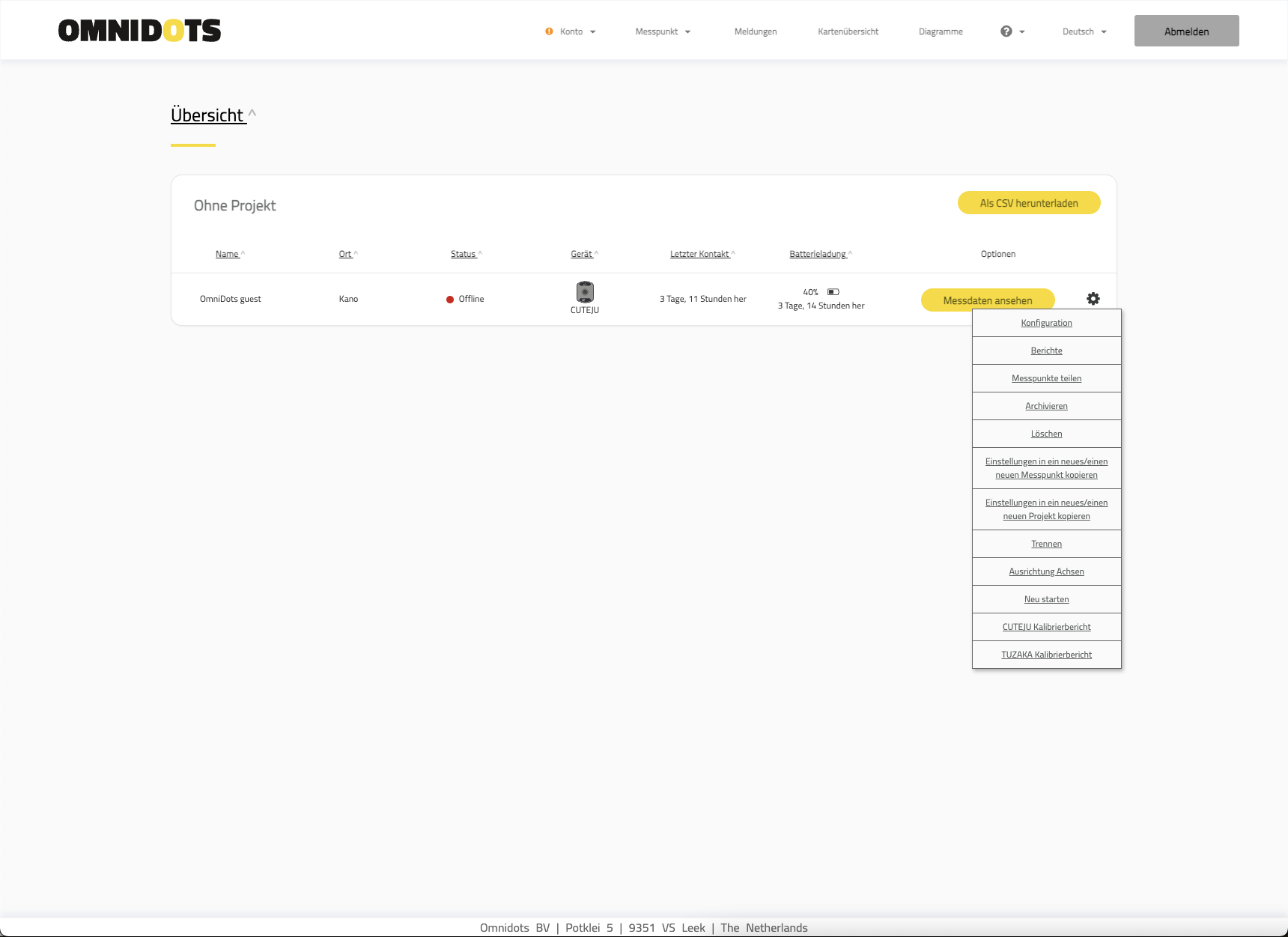
Task: Open Meldungen in the navigation bar
Action: tap(755, 31)
